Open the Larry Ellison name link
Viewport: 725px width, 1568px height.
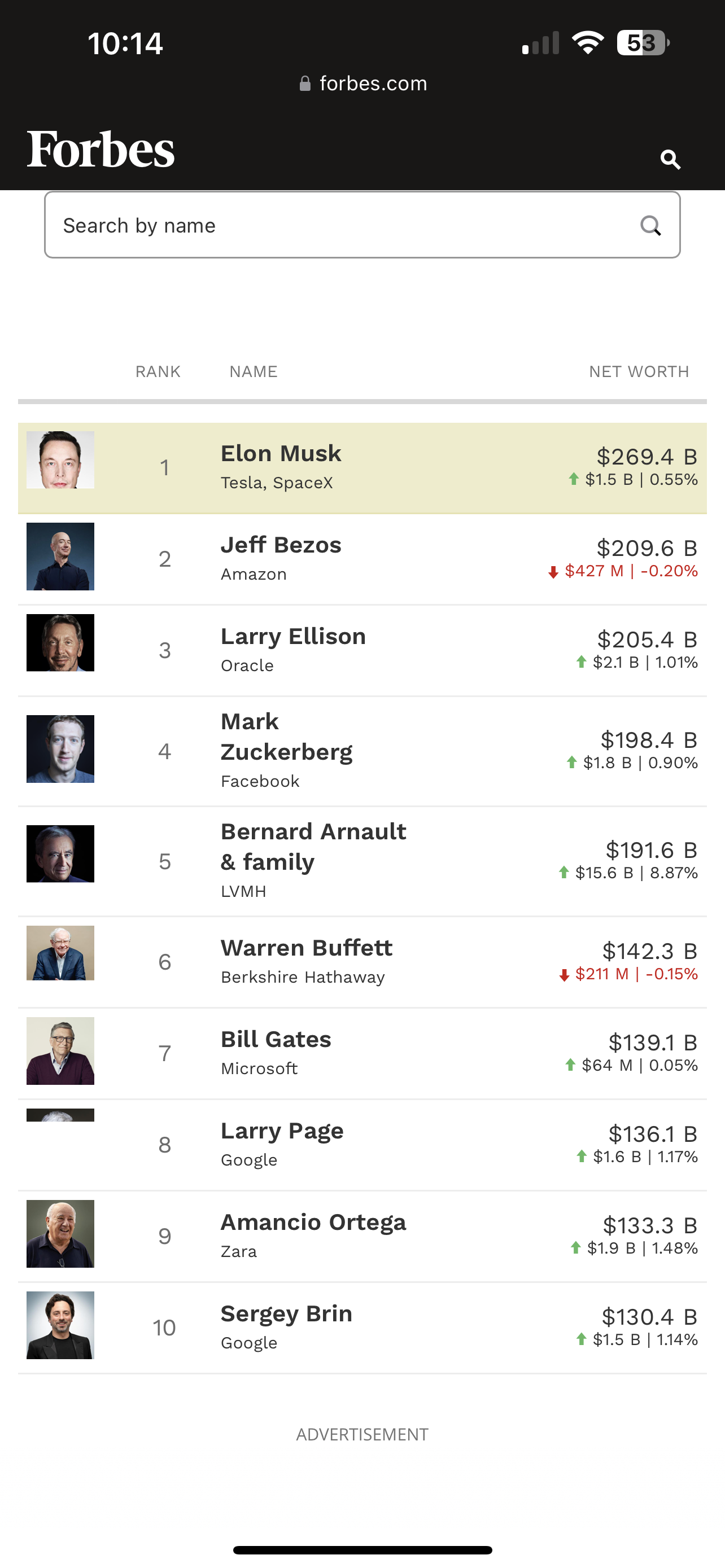point(293,636)
